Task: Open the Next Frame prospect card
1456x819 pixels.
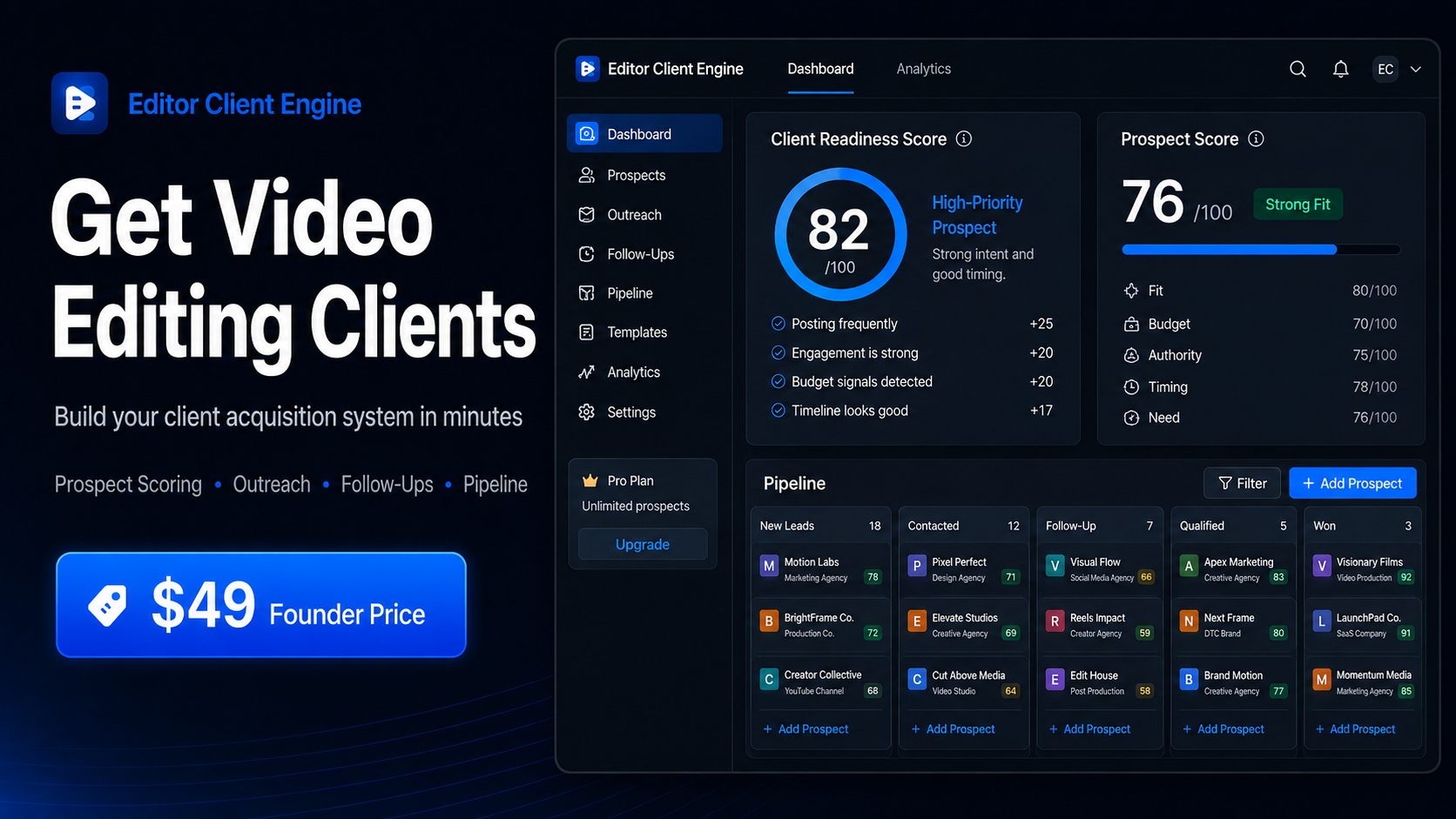Action: pos(1233,625)
